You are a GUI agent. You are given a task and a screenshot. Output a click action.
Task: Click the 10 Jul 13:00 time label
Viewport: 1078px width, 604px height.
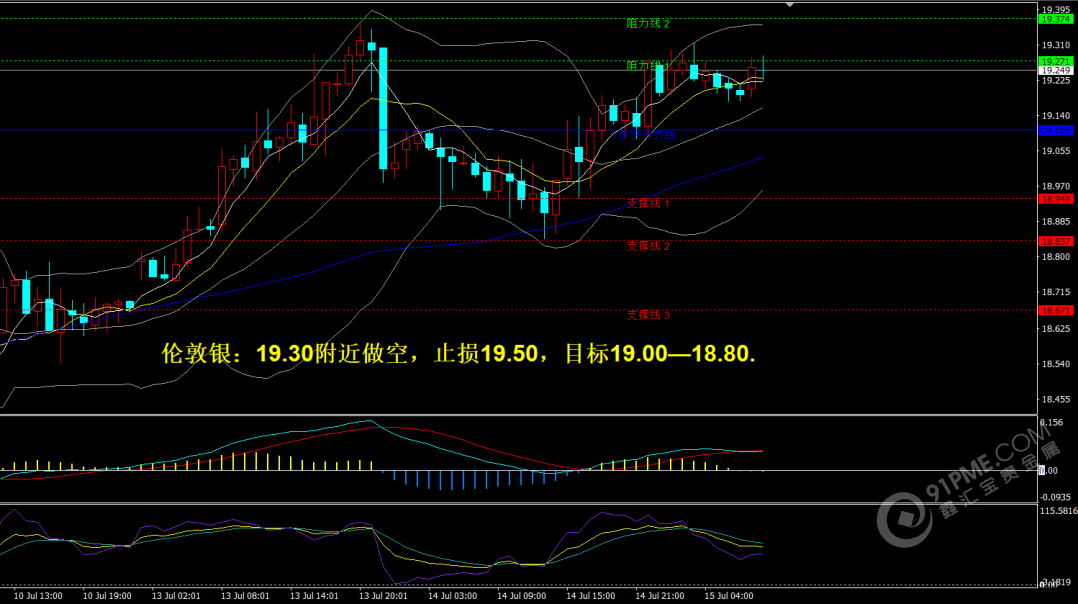click(x=38, y=596)
